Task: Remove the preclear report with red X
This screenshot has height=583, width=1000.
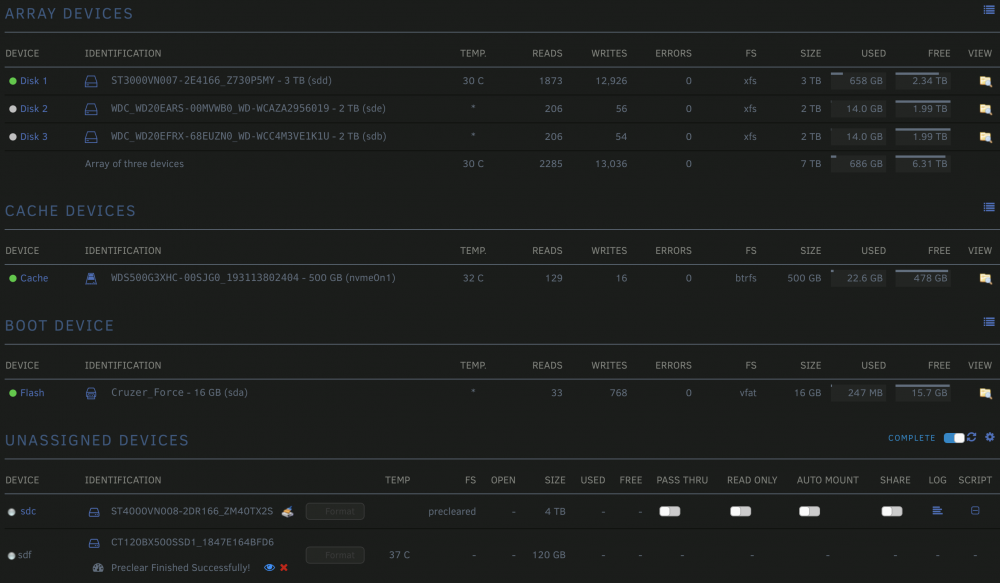Action: click(284, 567)
